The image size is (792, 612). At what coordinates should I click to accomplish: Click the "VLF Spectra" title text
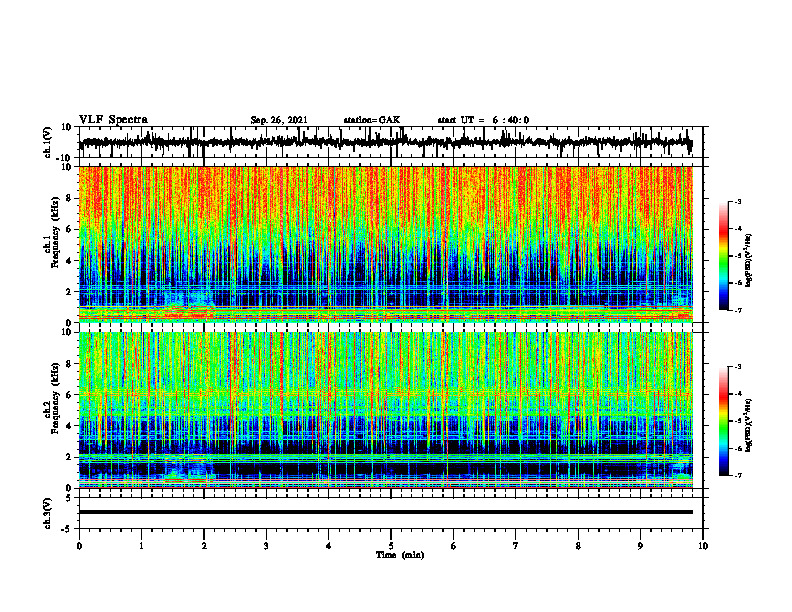pos(113,120)
